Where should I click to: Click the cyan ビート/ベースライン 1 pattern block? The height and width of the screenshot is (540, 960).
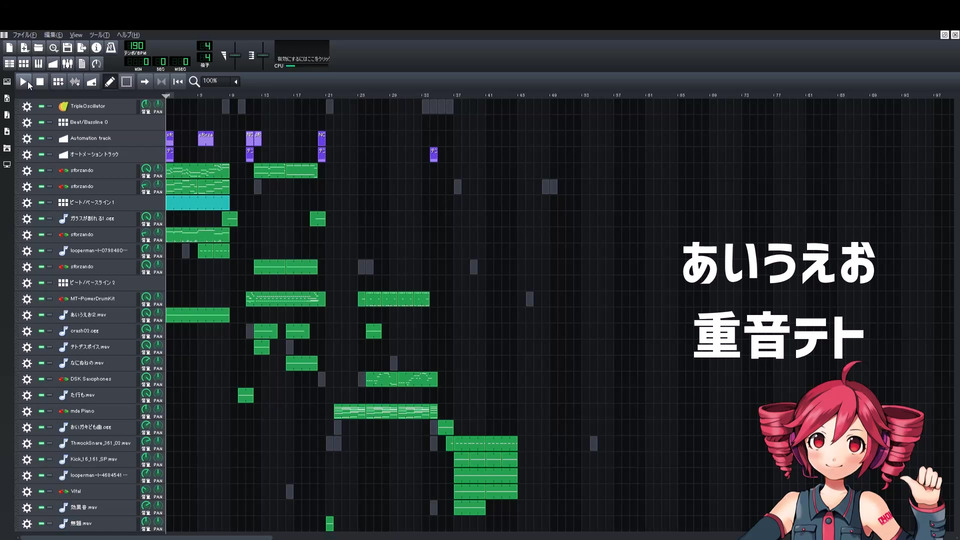point(198,203)
